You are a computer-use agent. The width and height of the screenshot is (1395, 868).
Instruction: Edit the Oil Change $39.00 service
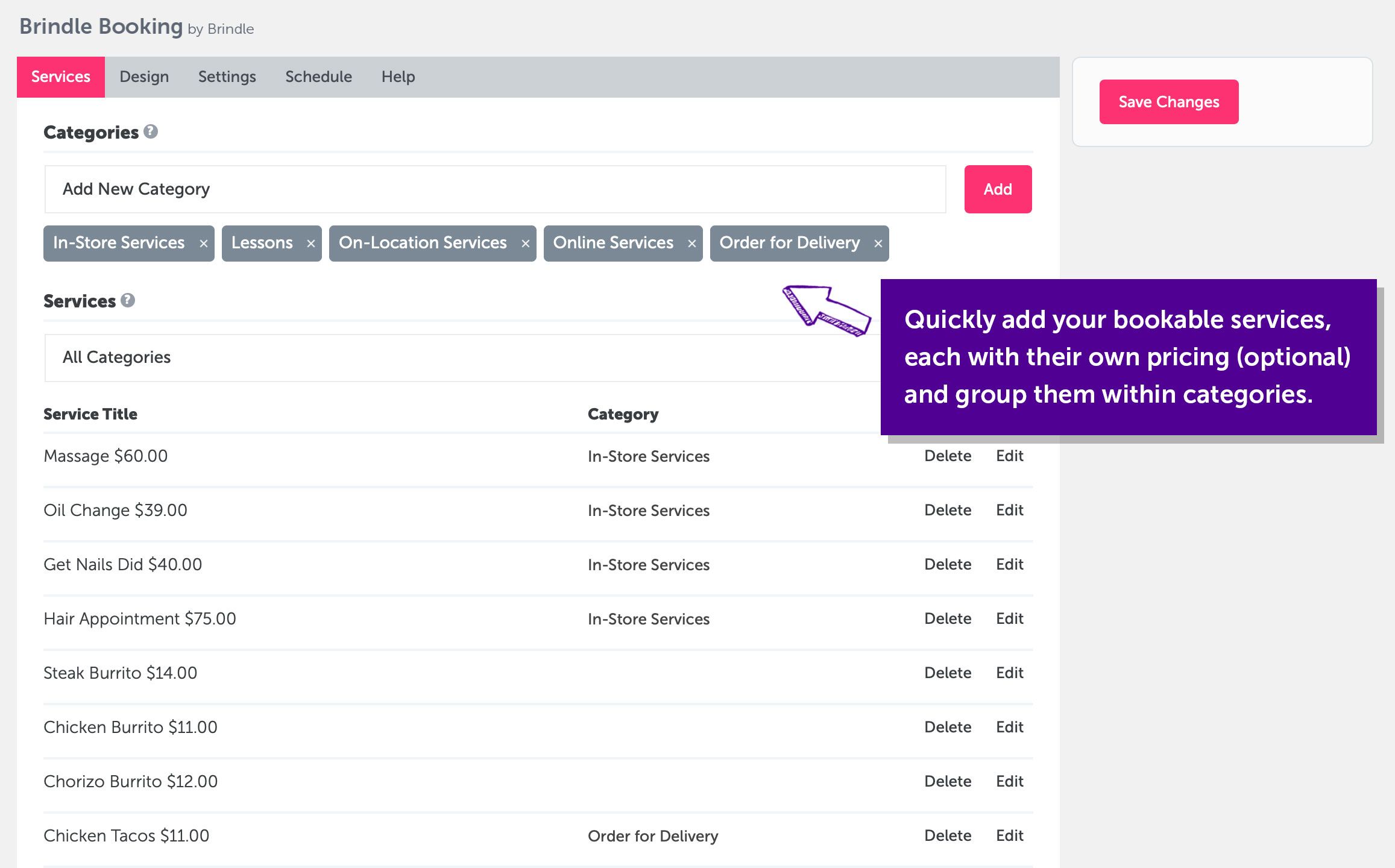tap(1010, 511)
